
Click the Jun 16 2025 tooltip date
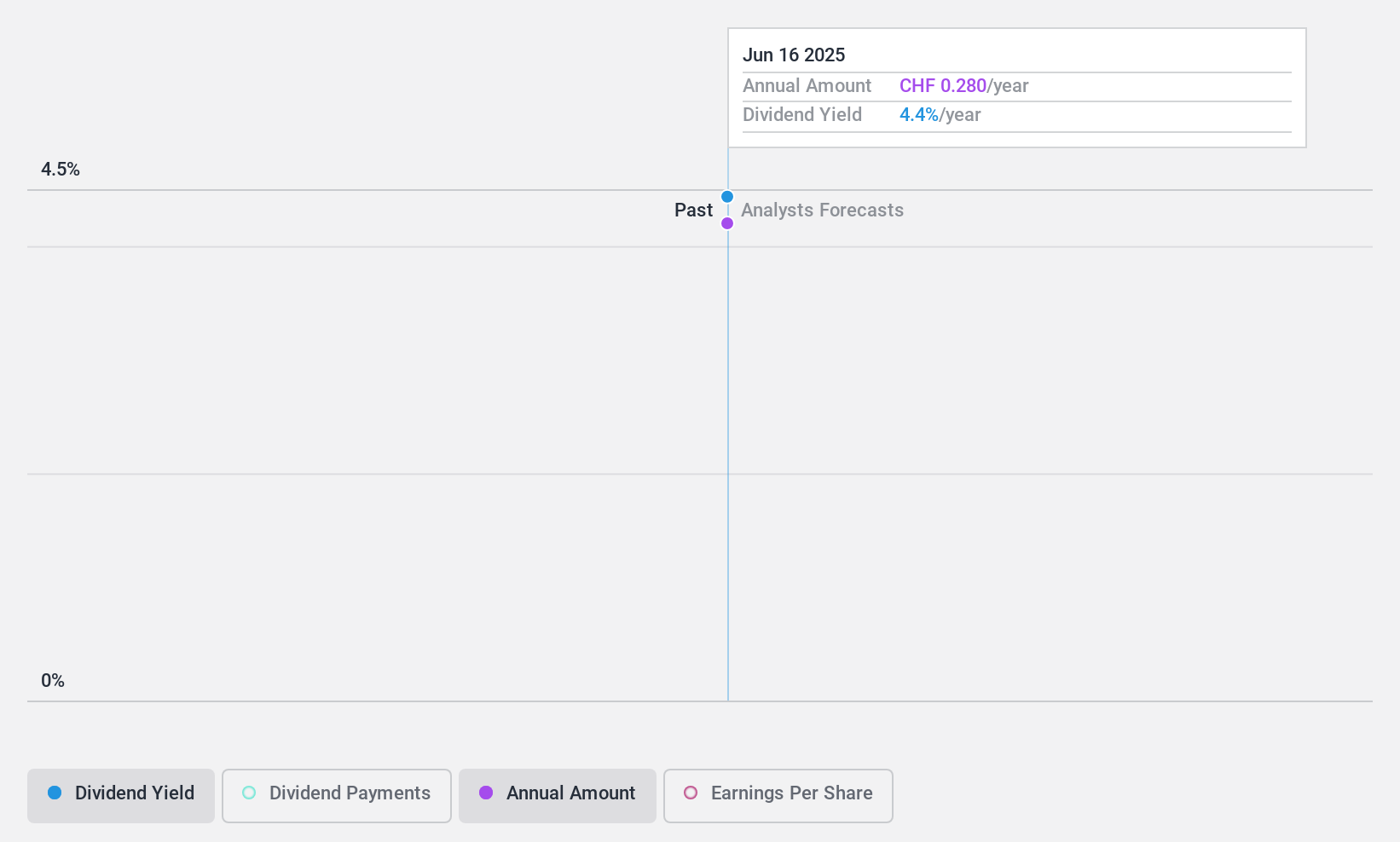tap(794, 55)
